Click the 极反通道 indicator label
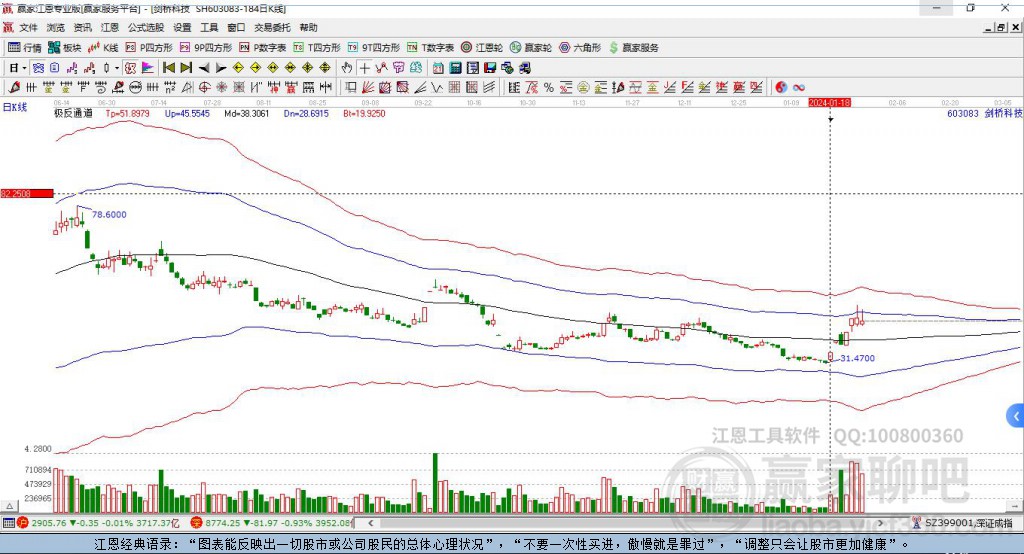Screen dimensions: 1024x554 [x=73, y=113]
